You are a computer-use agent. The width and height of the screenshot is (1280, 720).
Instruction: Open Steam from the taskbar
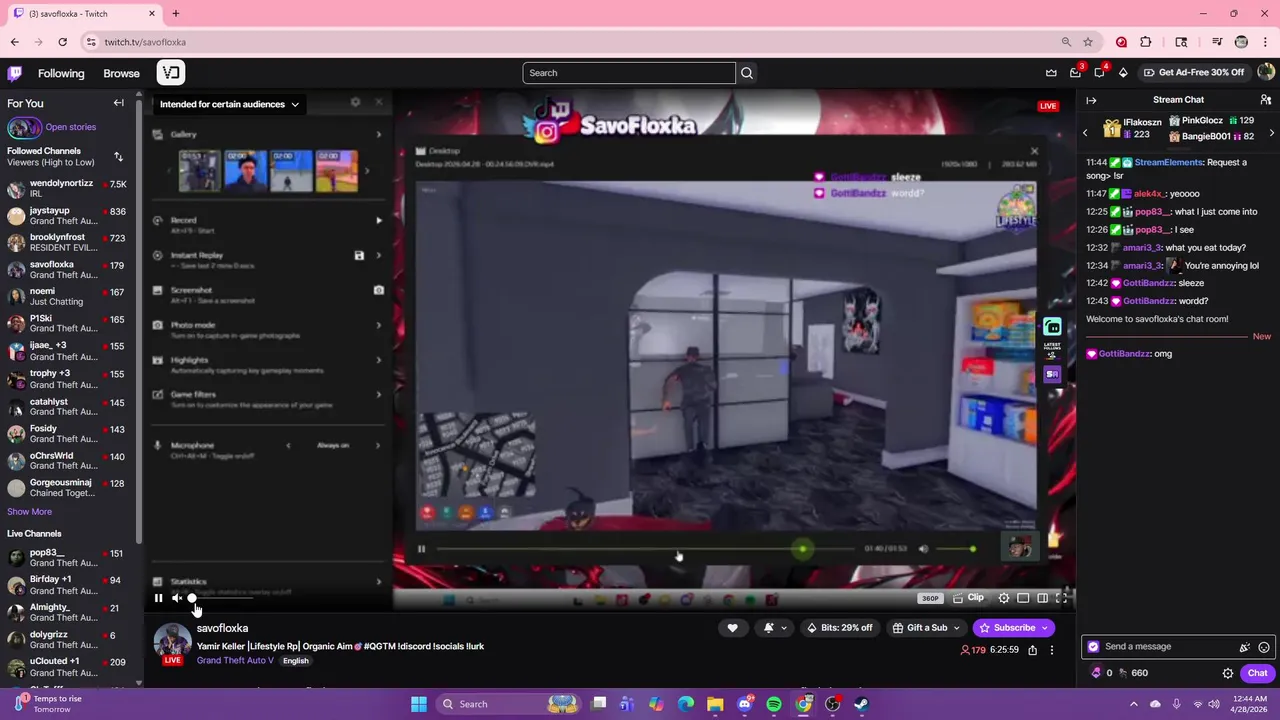(861, 704)
